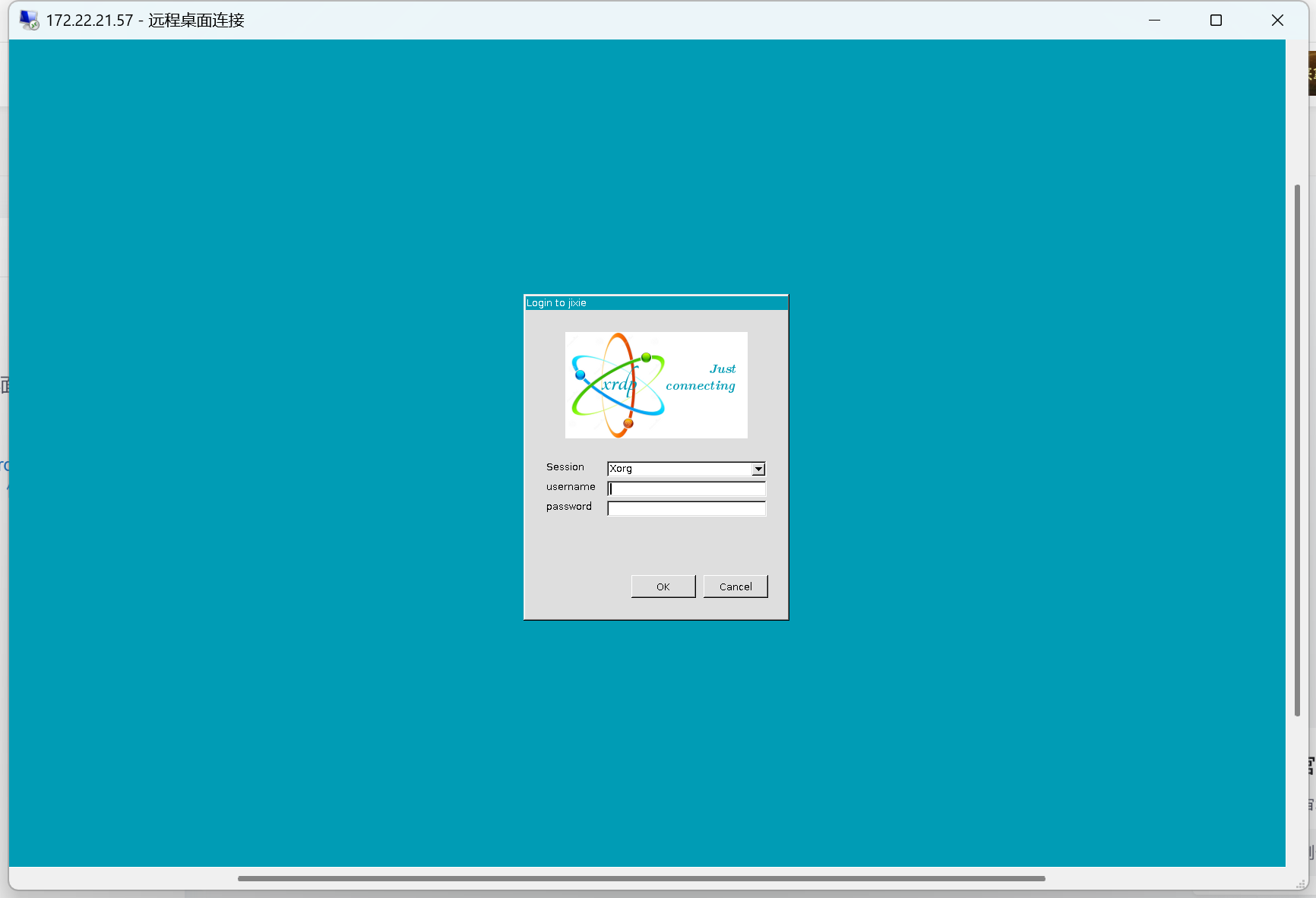This screenshot has width=1316, height=898.
Task: Minimize the remote desktop window
Action: [1155, 21]
